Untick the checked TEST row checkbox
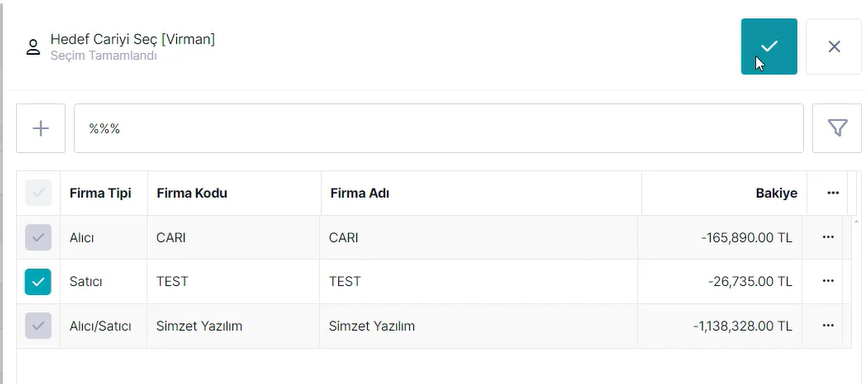 click(x=38, y=282)
